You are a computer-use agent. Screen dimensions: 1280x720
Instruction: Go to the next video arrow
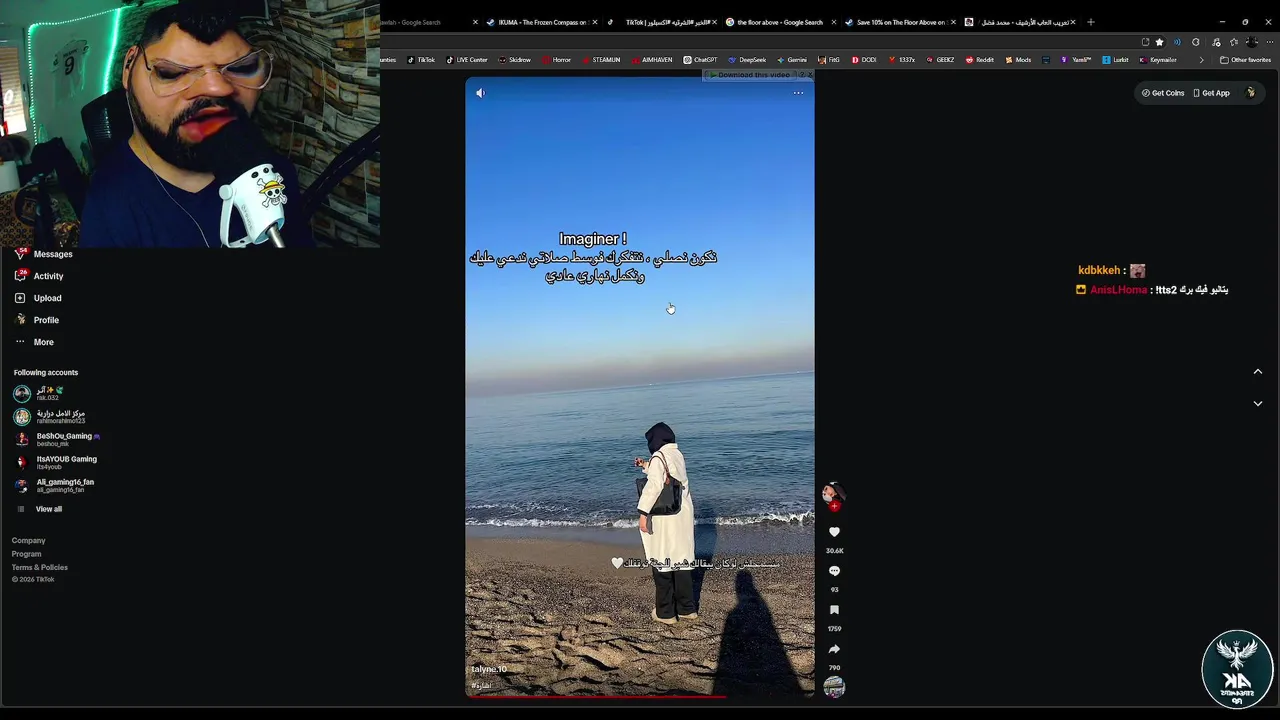pos(1257,404)
